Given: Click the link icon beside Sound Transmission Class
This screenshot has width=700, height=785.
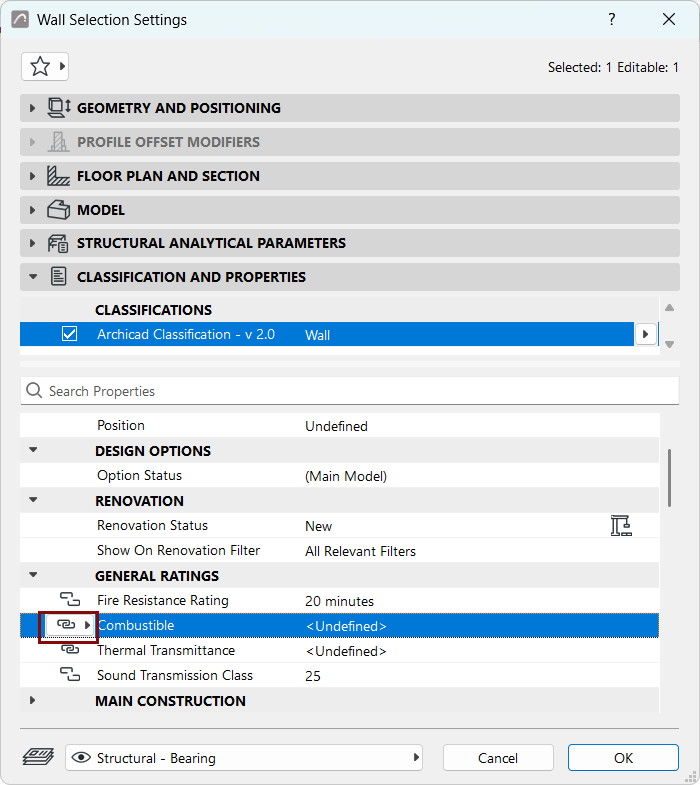Looking at the screenshot, I should pyautogui.click(x=70, y=674).
